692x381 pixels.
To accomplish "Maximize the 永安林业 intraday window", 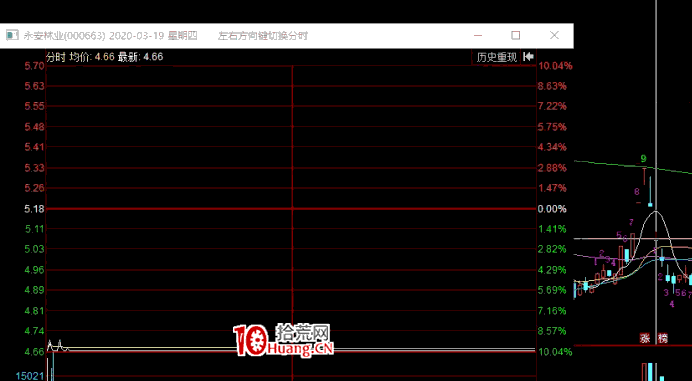I will click(x=515, y=35).
